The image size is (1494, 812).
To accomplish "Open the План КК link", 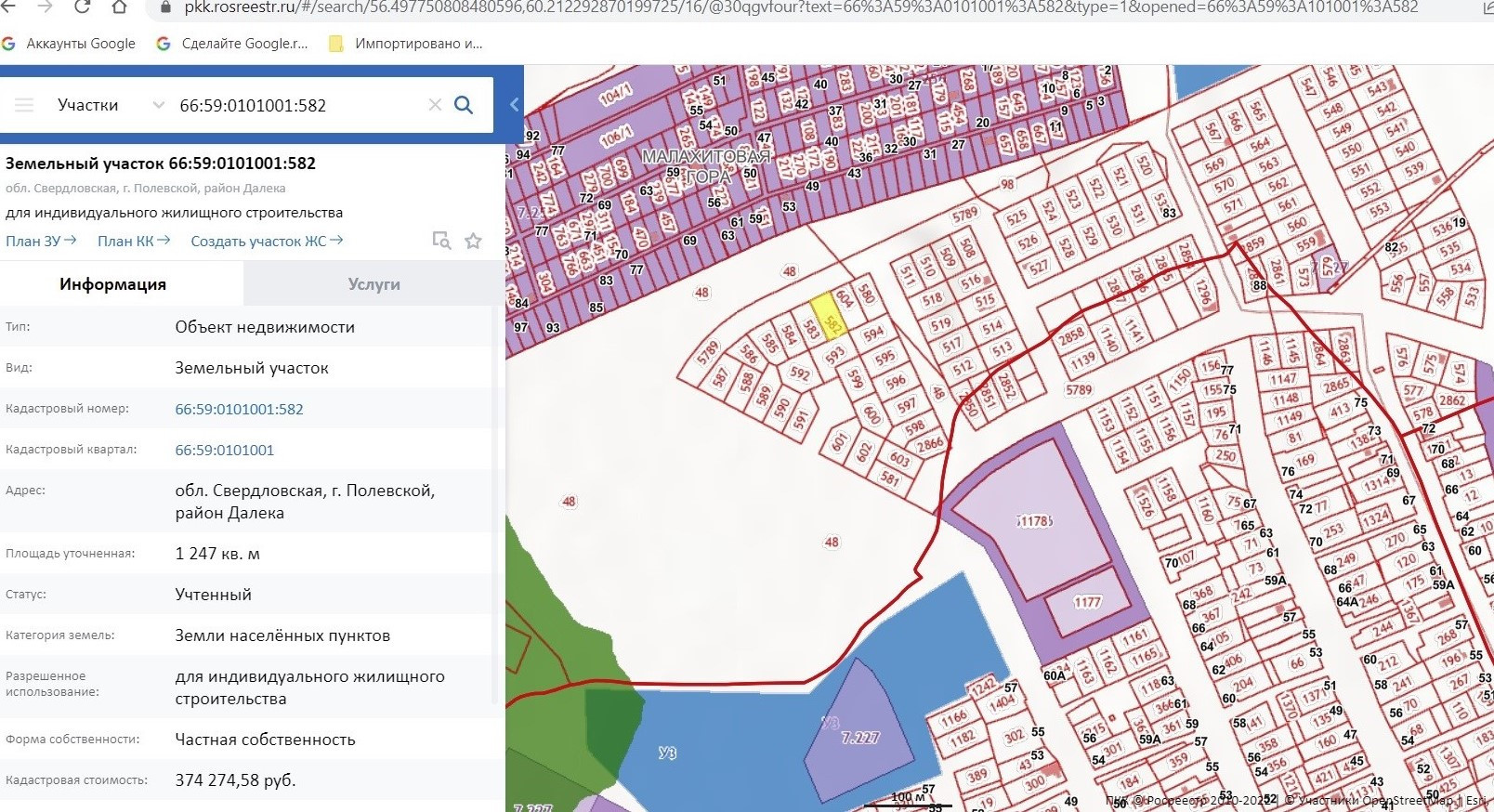I will click(134, 241).
